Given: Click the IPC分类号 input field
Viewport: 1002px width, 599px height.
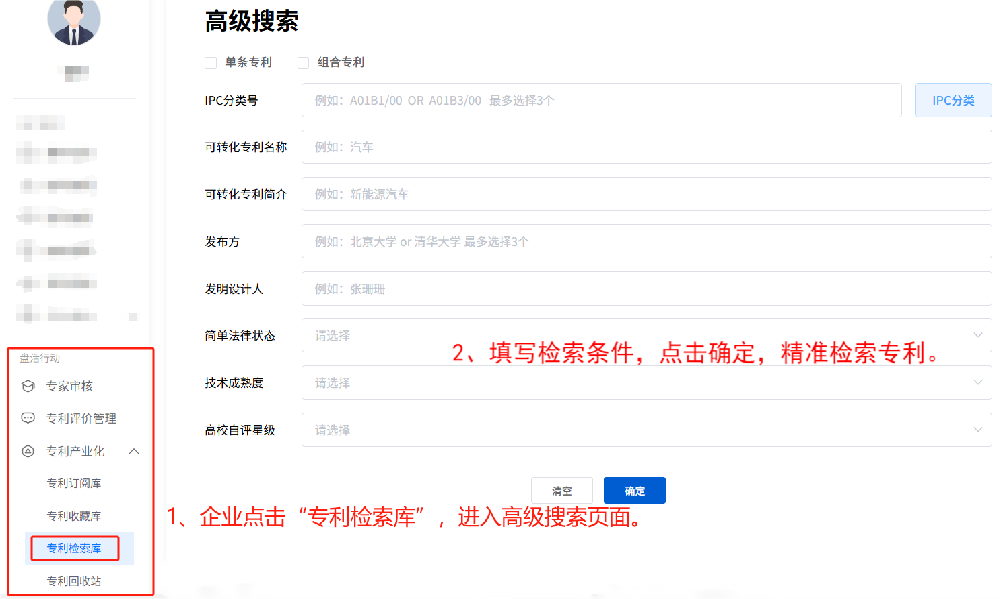Looking at the screenshot, I should coord(600,100).
